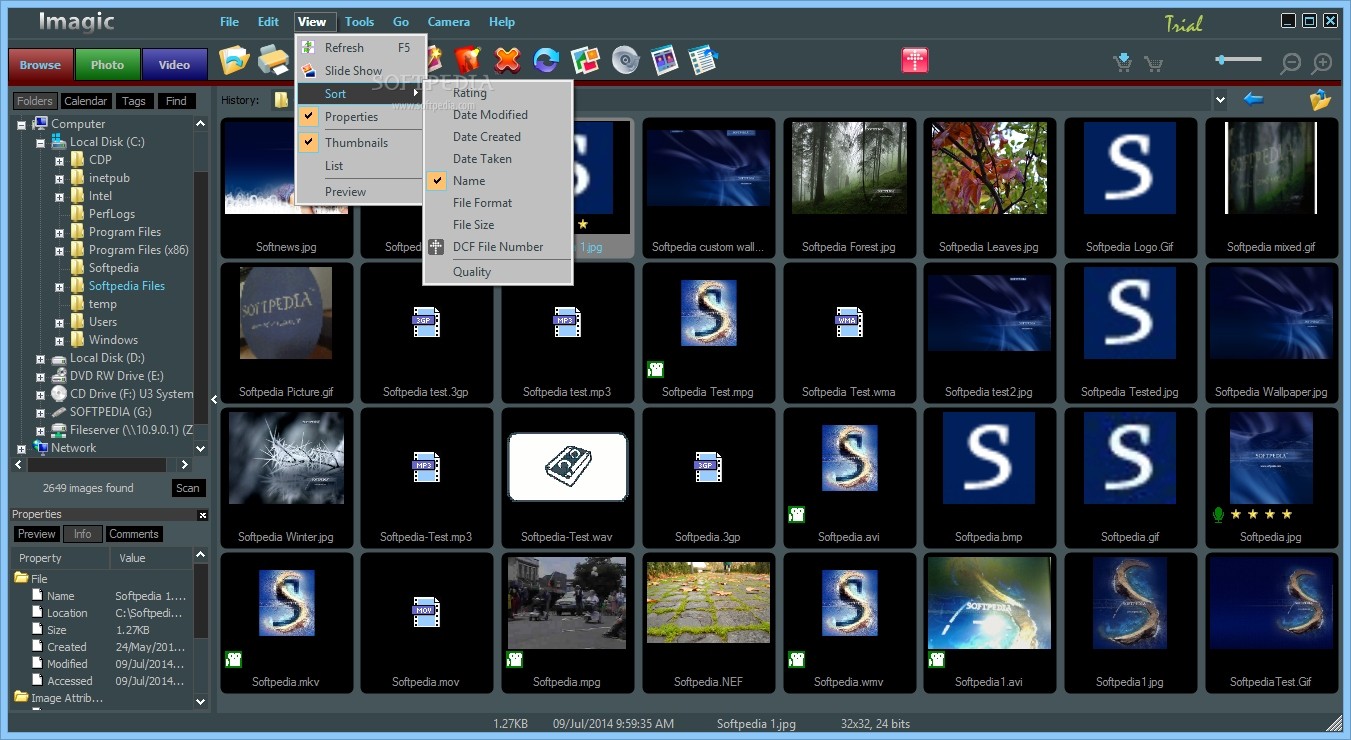Image resolution: width=1351 pixels, height=740 pixels.
Task: Switch to Video mode
Action: tap(175, 65)
